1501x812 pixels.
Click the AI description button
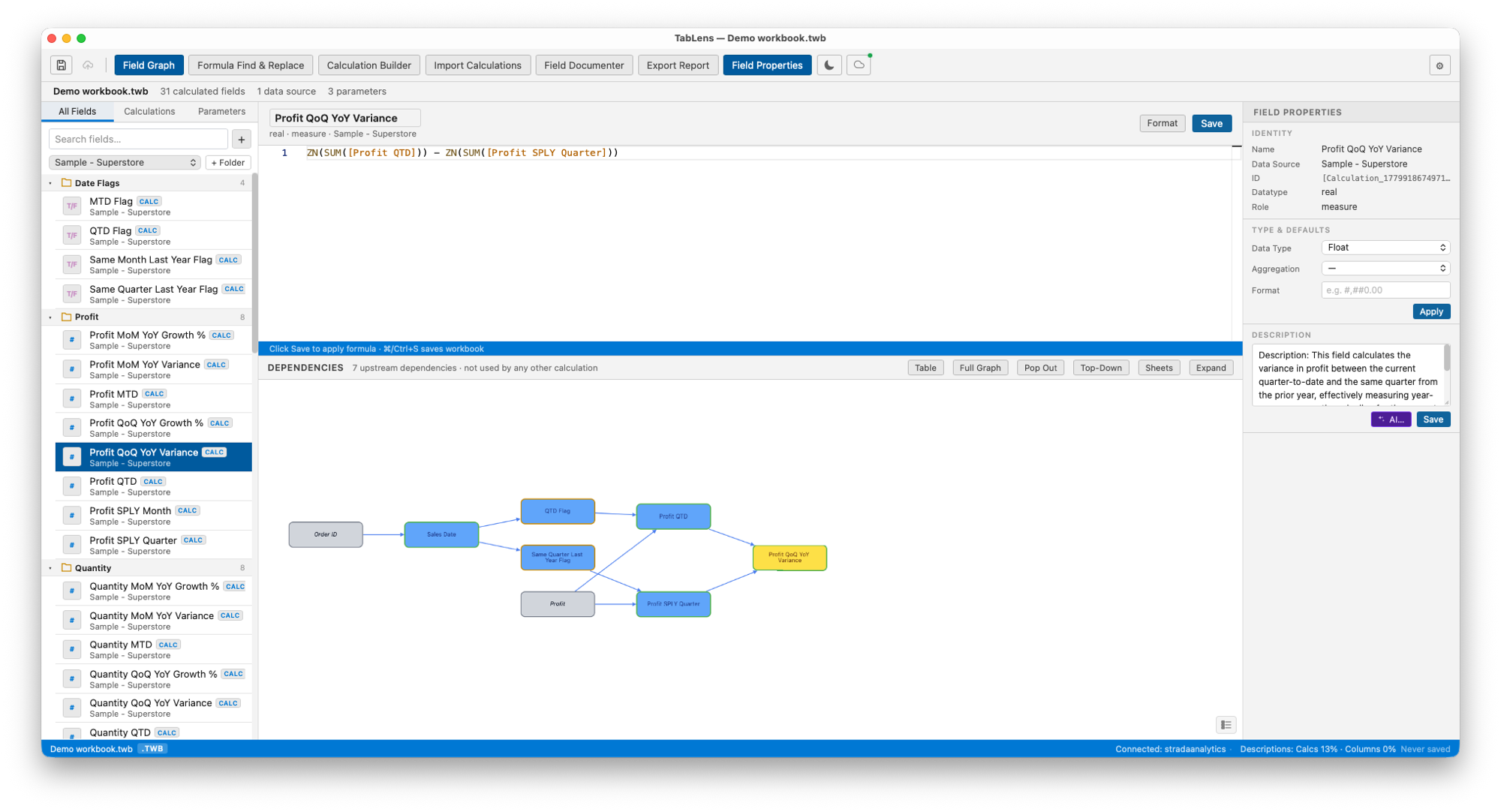click(1391, 420)
